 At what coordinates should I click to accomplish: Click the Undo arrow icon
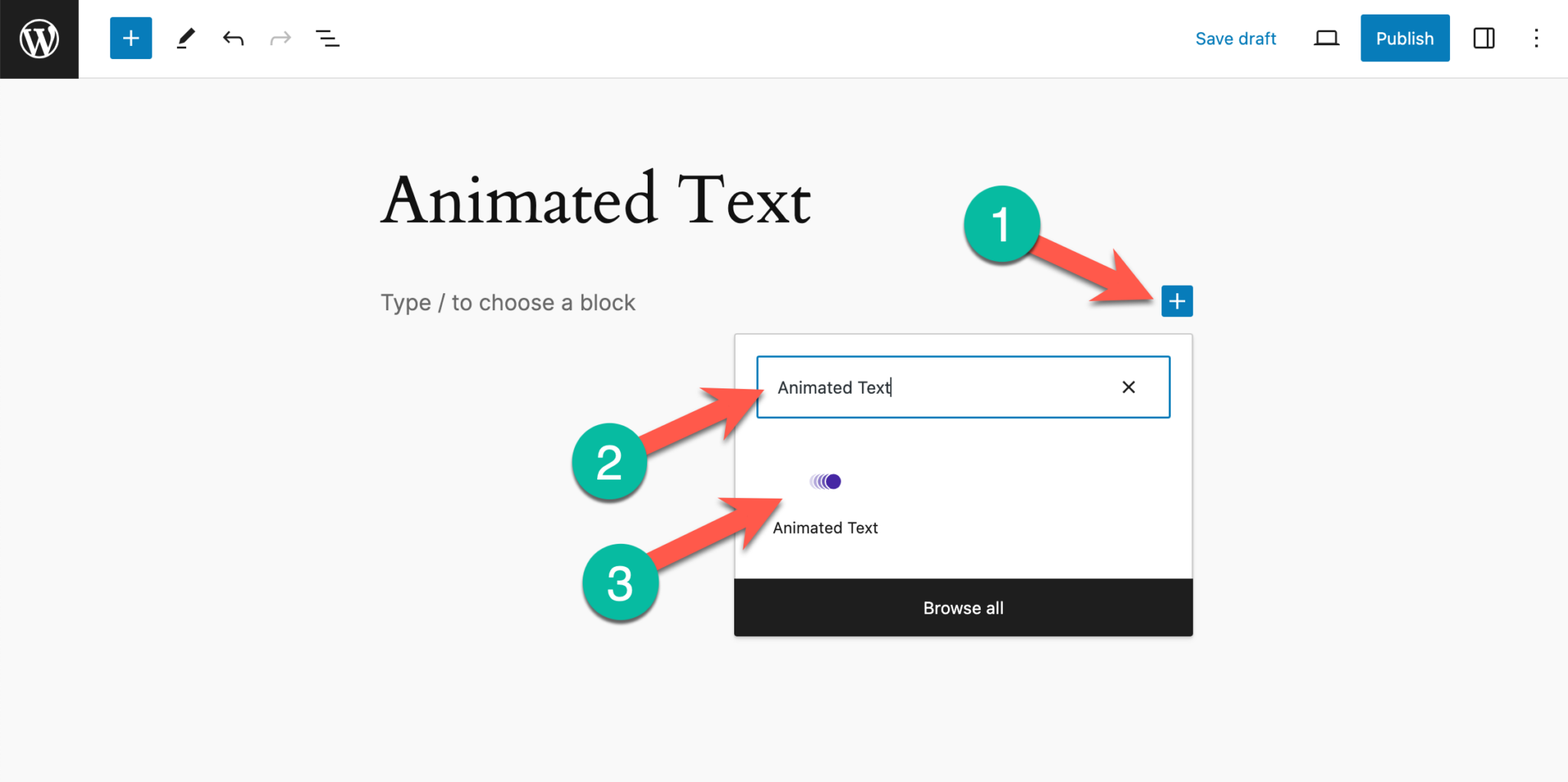click(x=233, y=38)
